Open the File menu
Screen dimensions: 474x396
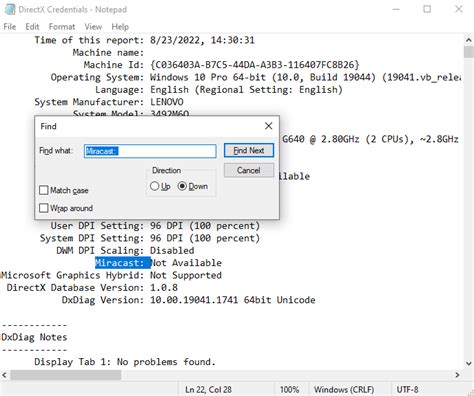coord(10,27)
